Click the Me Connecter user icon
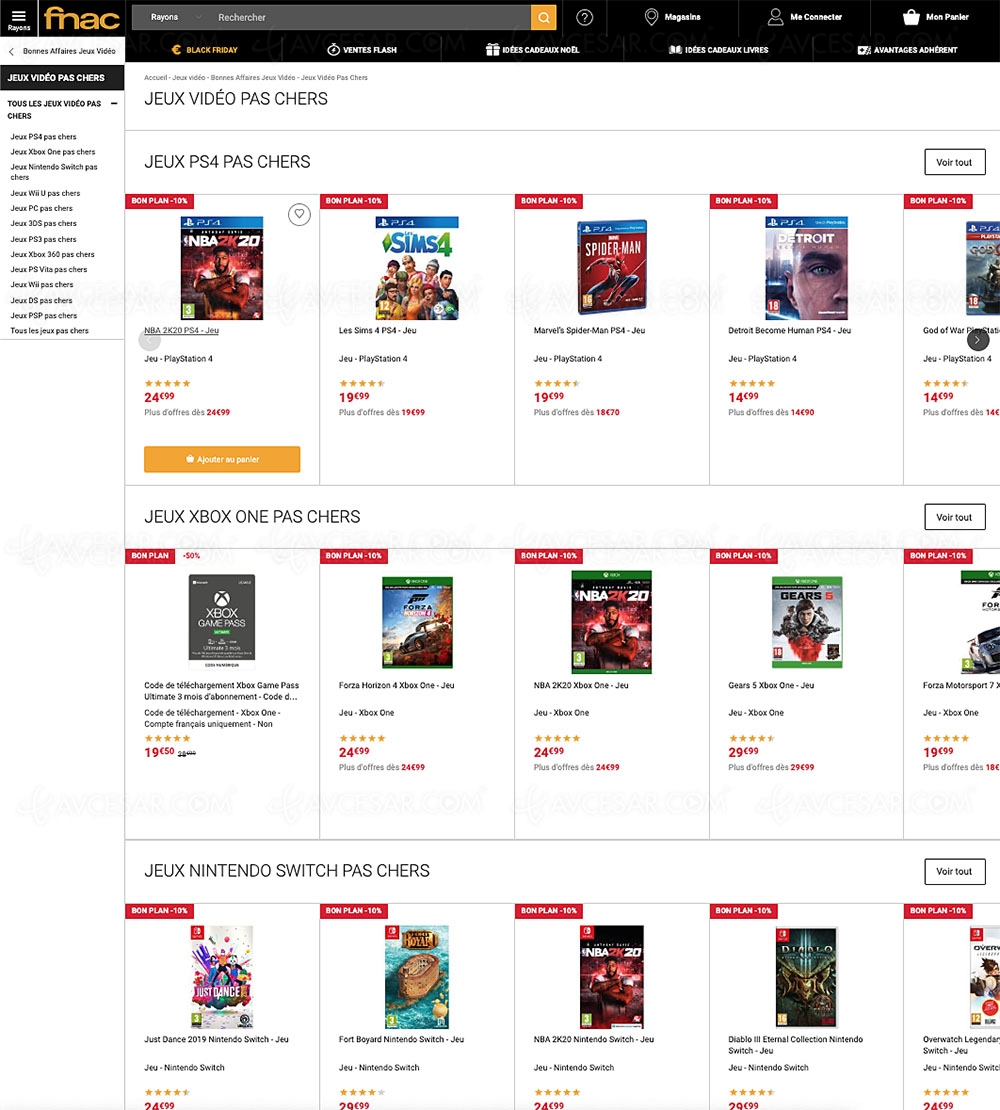 point(775,17)
